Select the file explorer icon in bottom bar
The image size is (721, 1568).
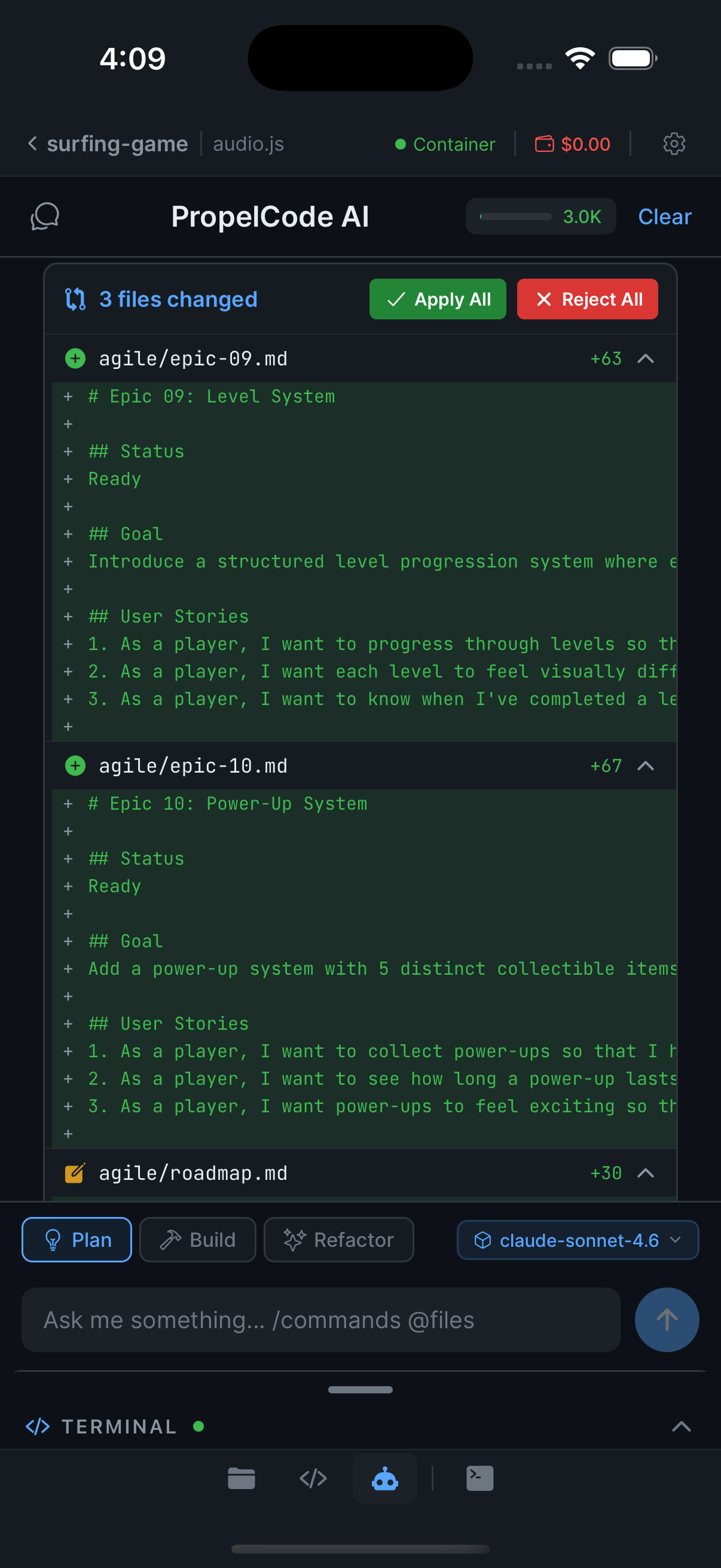click(241, 1478)
